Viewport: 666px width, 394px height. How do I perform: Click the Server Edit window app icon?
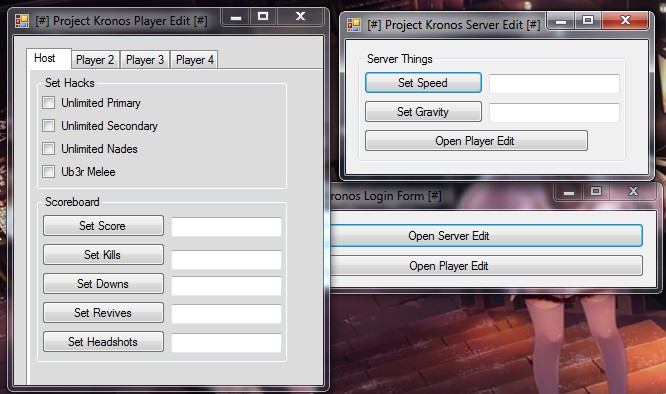click(353, 25)
